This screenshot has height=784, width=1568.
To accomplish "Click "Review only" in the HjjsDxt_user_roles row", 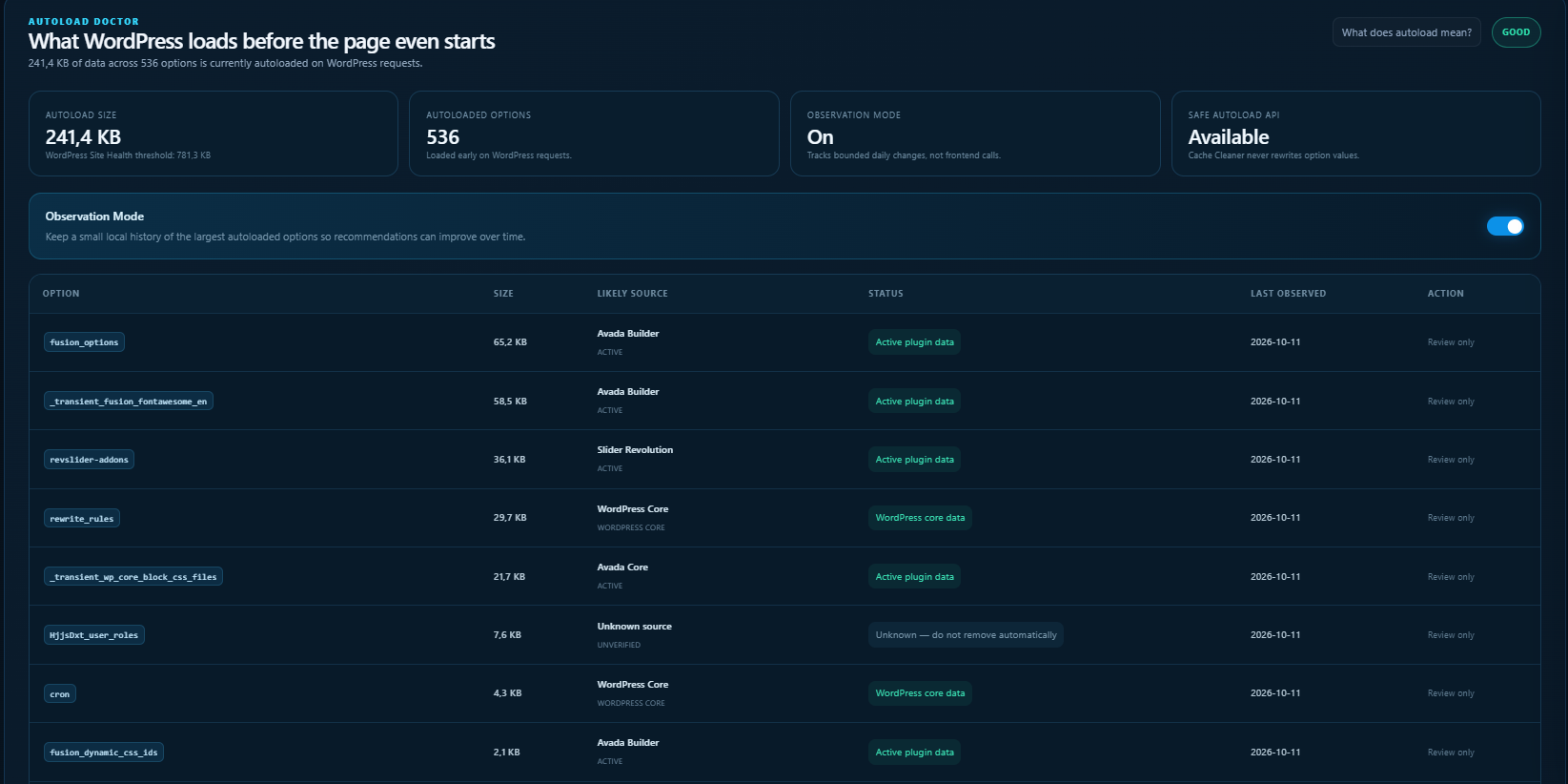I will tap(1451, 635).
